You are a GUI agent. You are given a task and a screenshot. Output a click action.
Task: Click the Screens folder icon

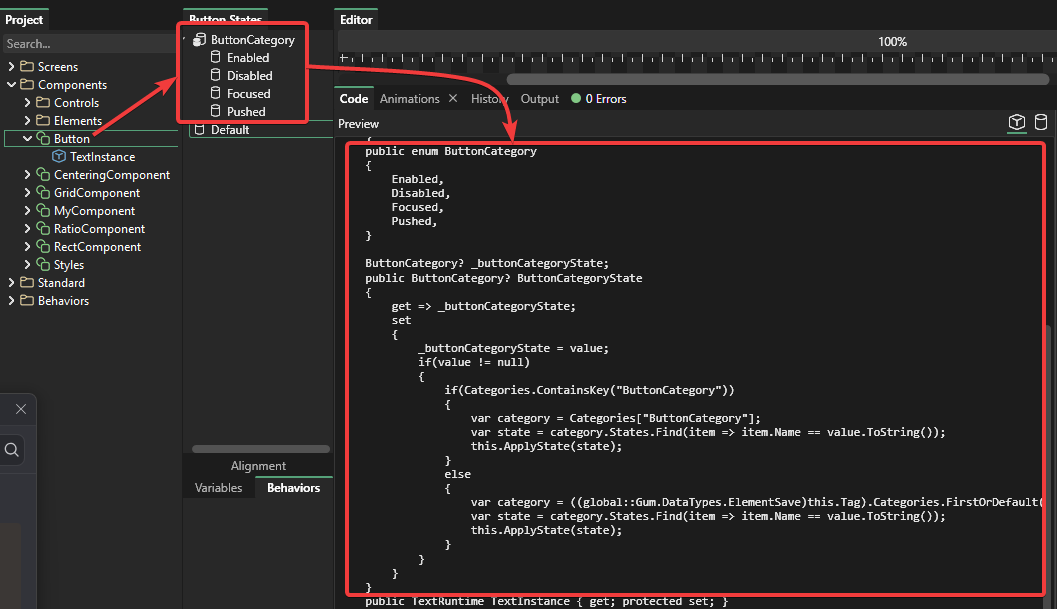click(x=27, y=67)
